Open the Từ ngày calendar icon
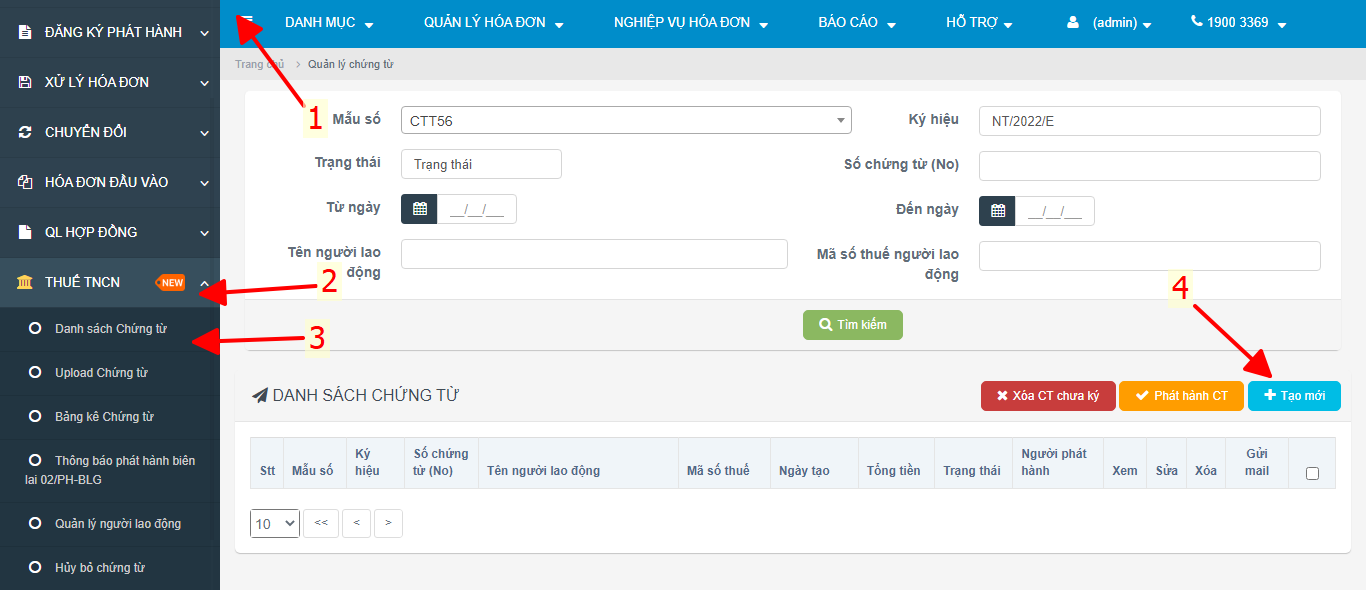This screenshot has width=1366, height=590. [419, 210]
